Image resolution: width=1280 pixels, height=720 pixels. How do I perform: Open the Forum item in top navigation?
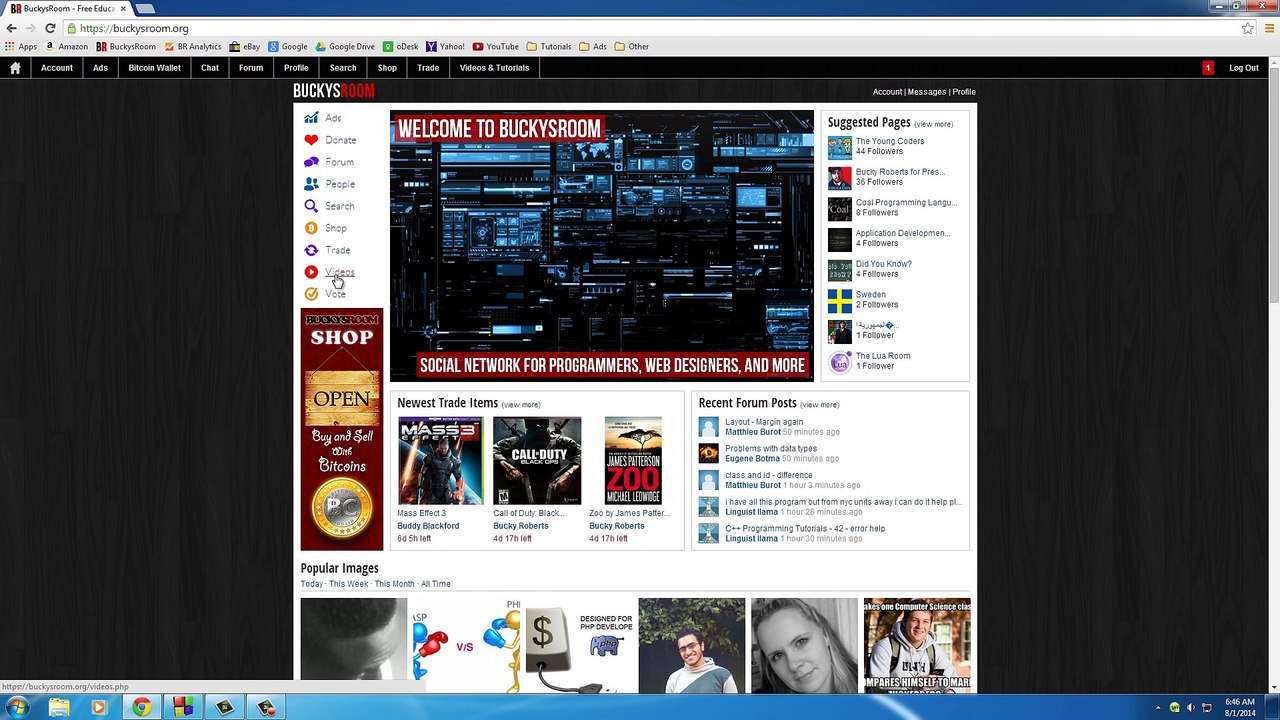click(x=251, y=68)
